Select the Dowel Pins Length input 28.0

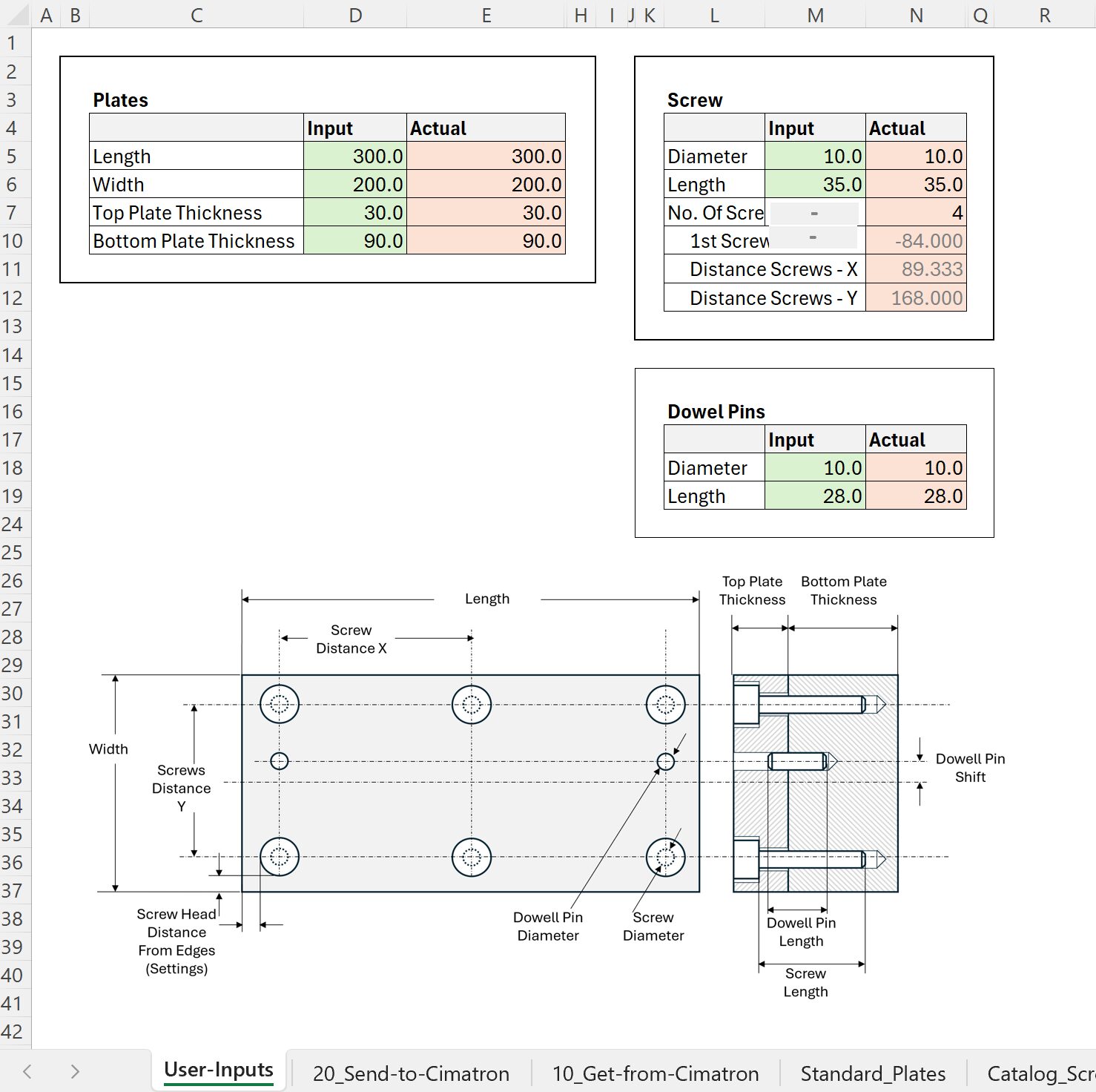(813, 496)
